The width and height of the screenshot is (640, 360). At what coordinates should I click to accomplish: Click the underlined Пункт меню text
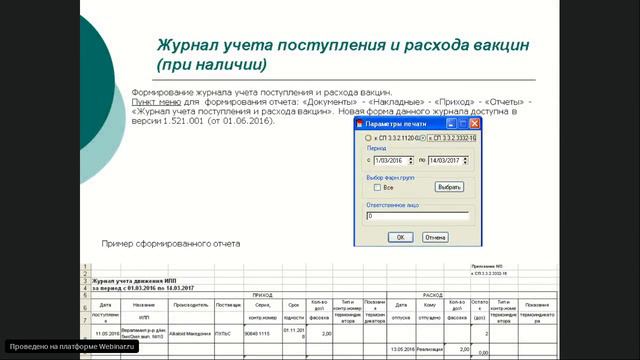tap(156, 102)
